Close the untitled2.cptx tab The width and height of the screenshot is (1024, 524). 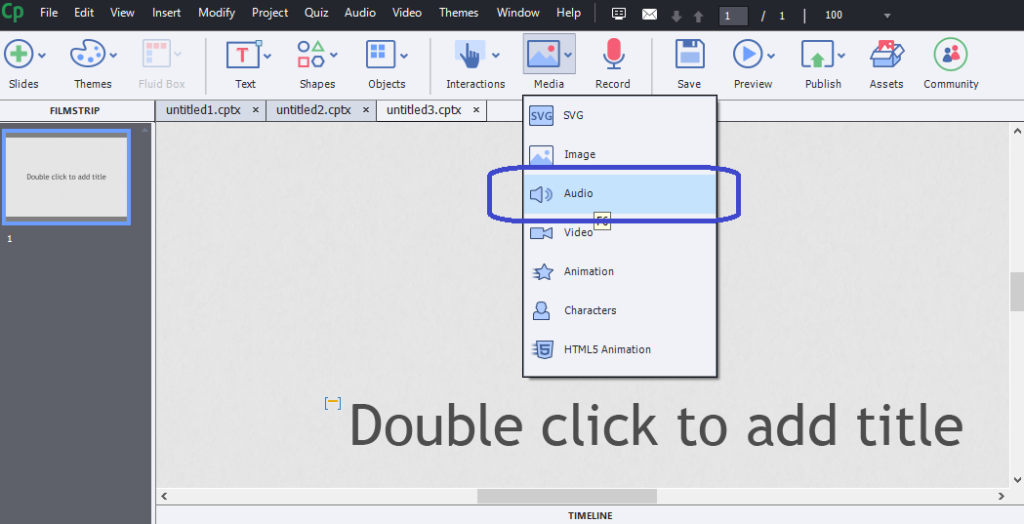366,110
